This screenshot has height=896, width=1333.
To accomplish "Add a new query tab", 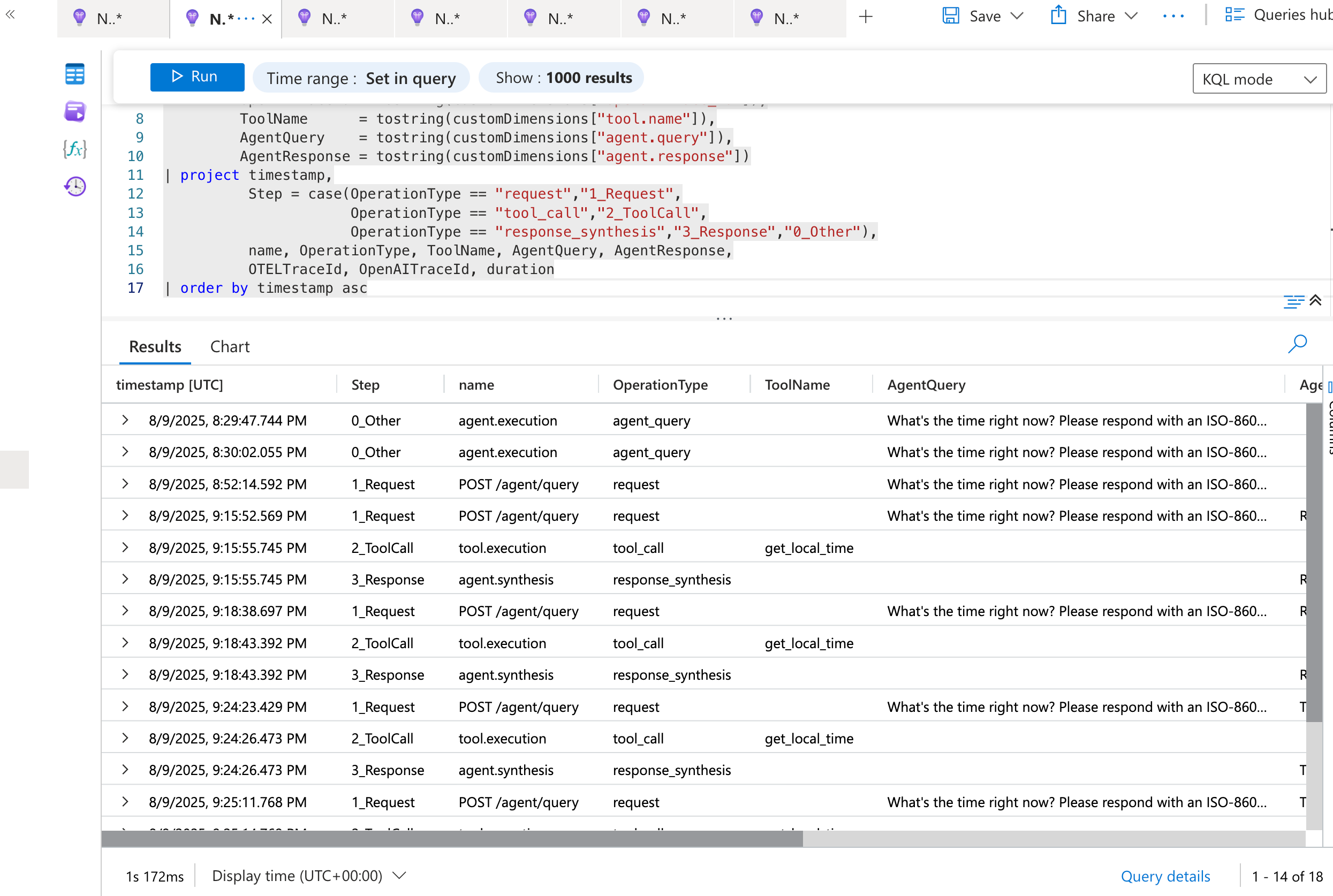I will 866,17.
